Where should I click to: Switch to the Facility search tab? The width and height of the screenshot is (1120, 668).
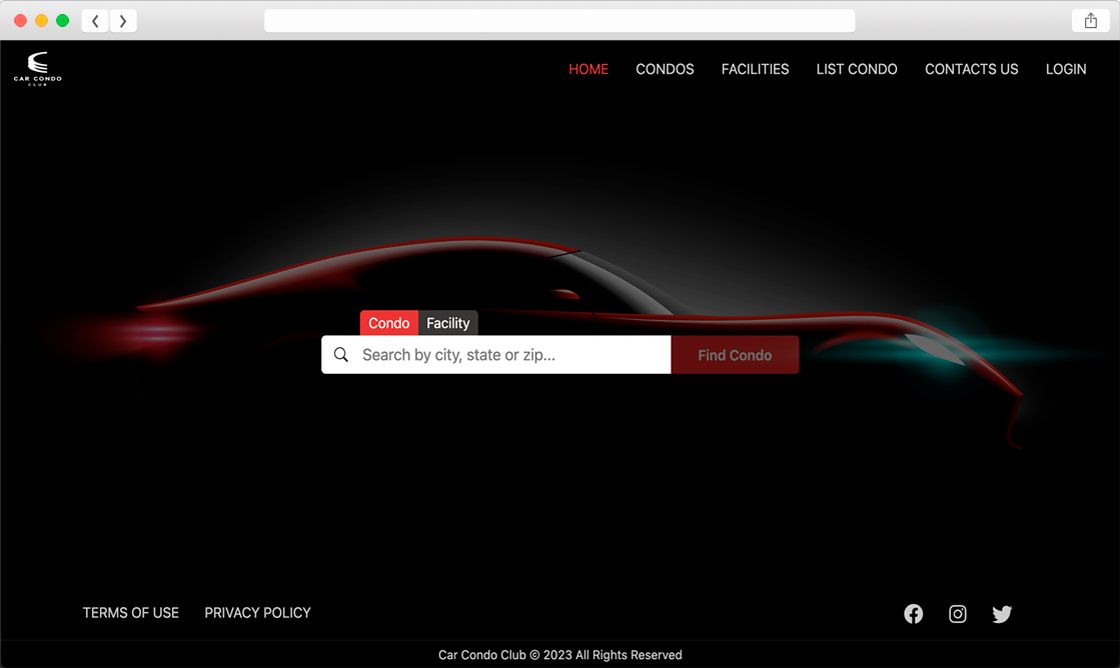448,323
